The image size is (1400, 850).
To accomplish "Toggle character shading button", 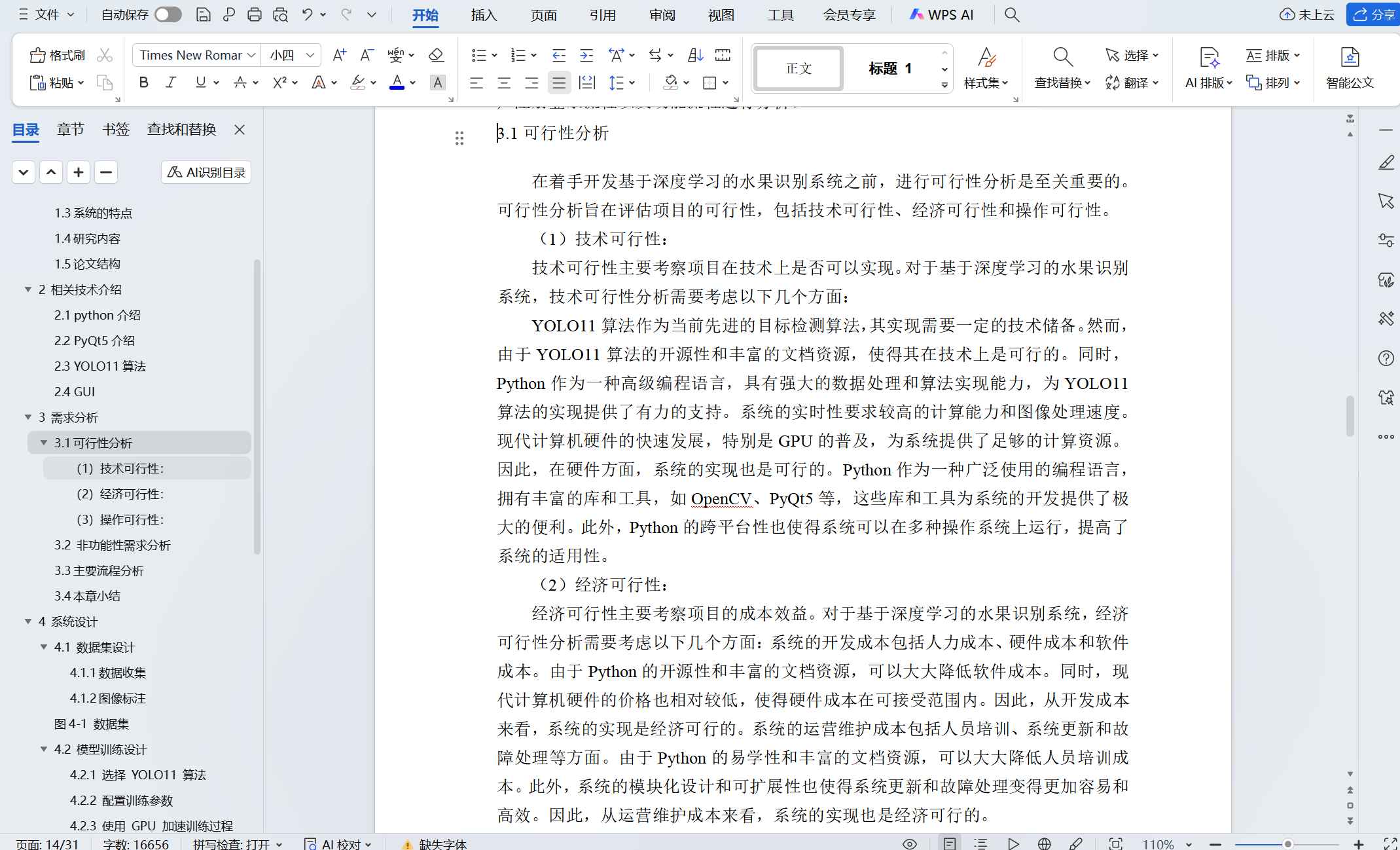I will [437, 83].
